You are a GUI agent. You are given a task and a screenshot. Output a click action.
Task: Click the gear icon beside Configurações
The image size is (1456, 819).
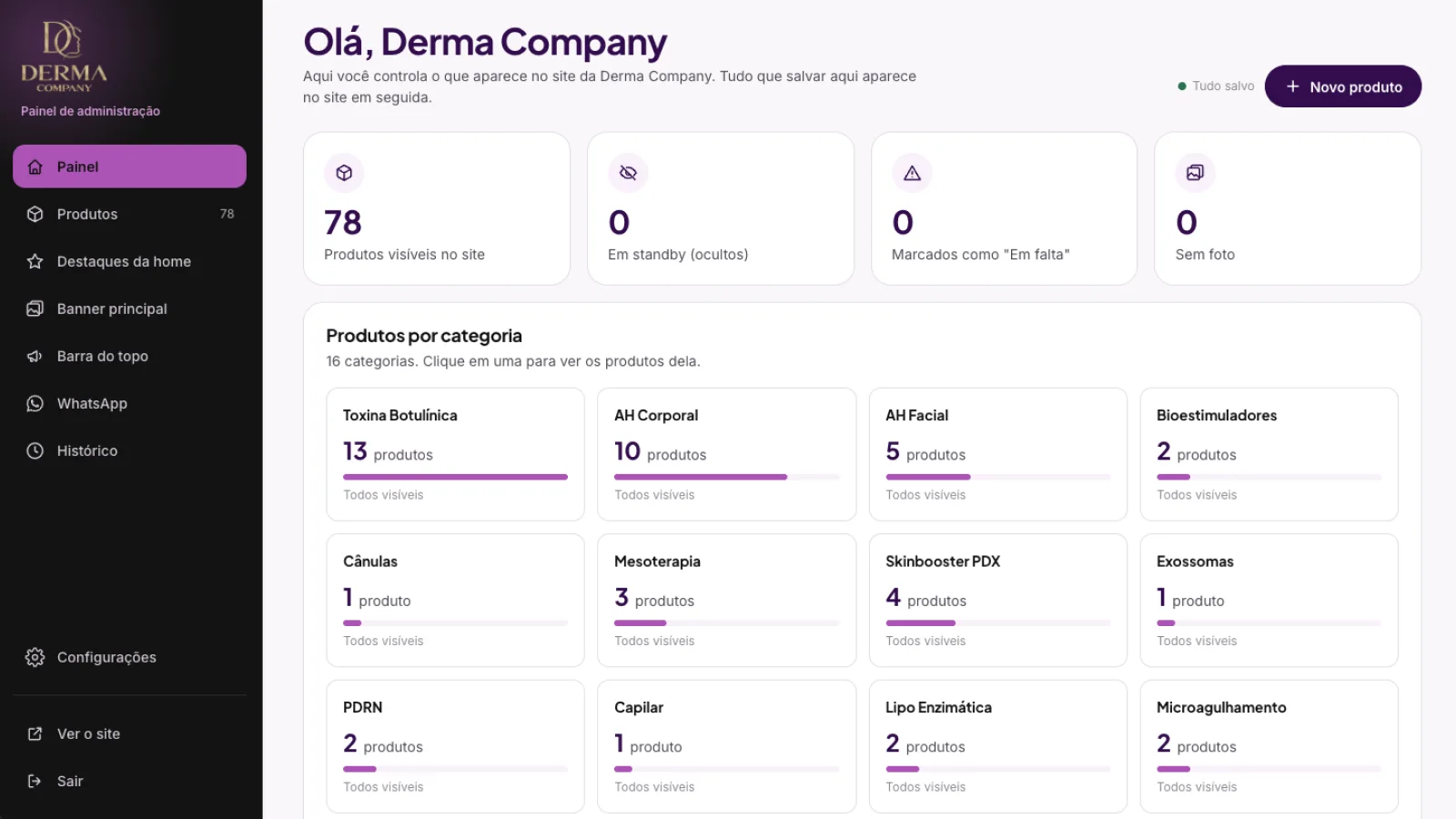(35, 657)
